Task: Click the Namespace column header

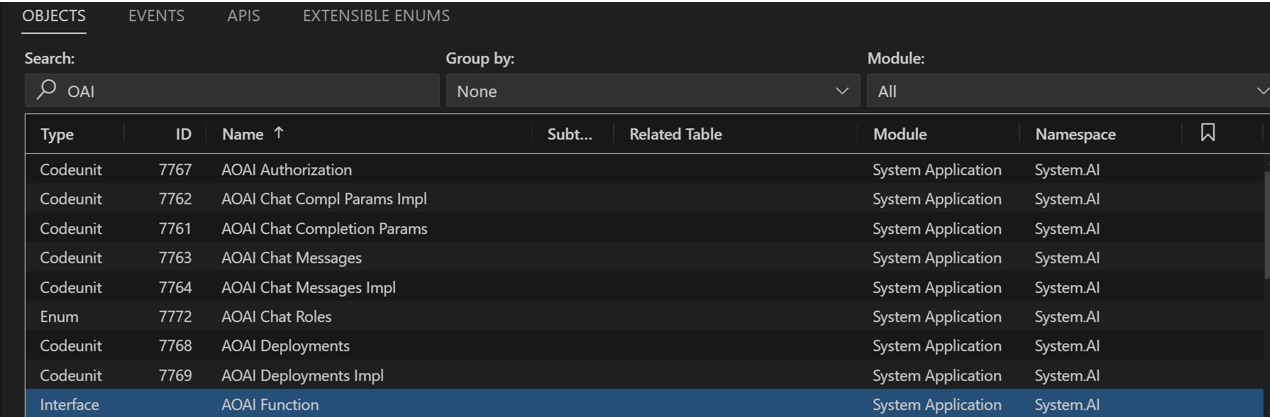Action: click(1075, 134)
